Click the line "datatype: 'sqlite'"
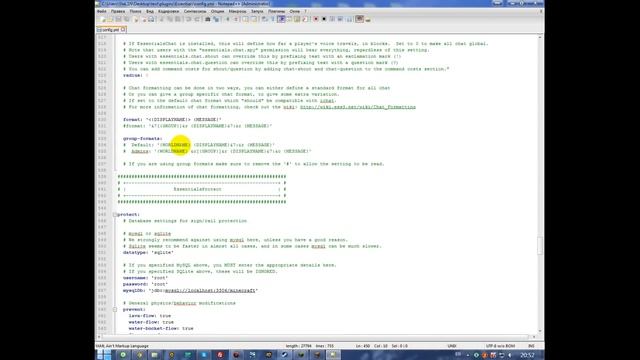 pos(148,253)
